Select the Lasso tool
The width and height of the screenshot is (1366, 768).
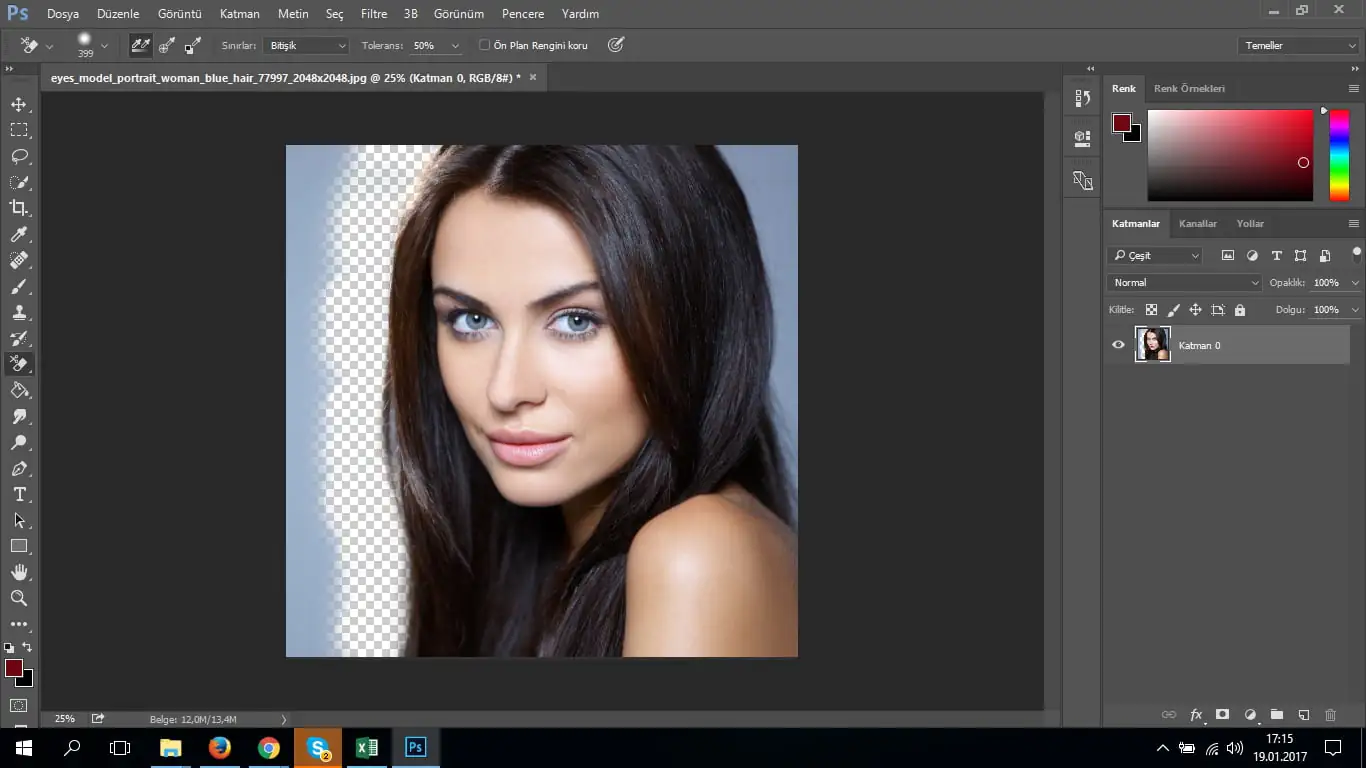pos(19,156)
